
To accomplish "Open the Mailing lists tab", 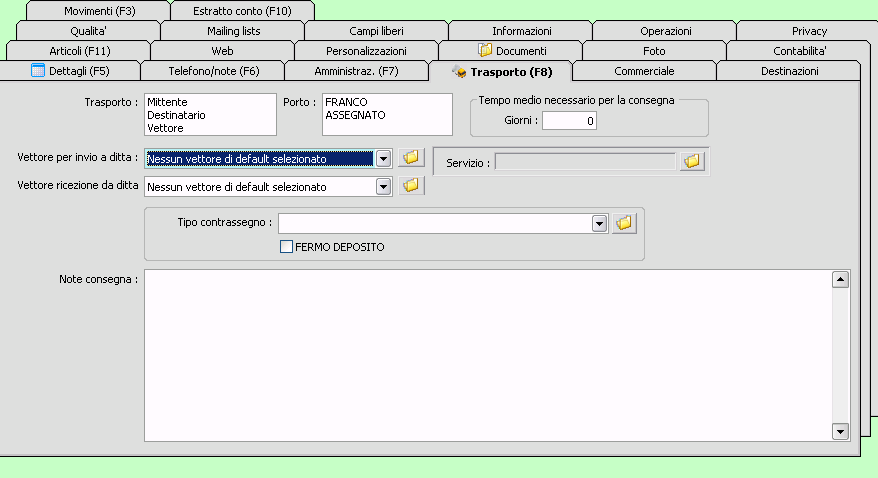I will pos(233,31).
